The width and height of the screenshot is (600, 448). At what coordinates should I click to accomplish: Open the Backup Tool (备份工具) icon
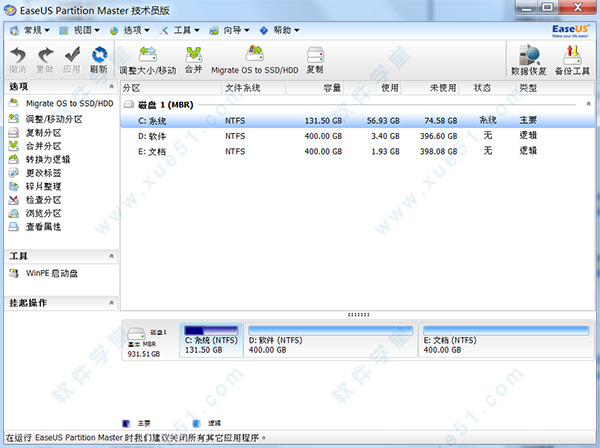point(572,59)
